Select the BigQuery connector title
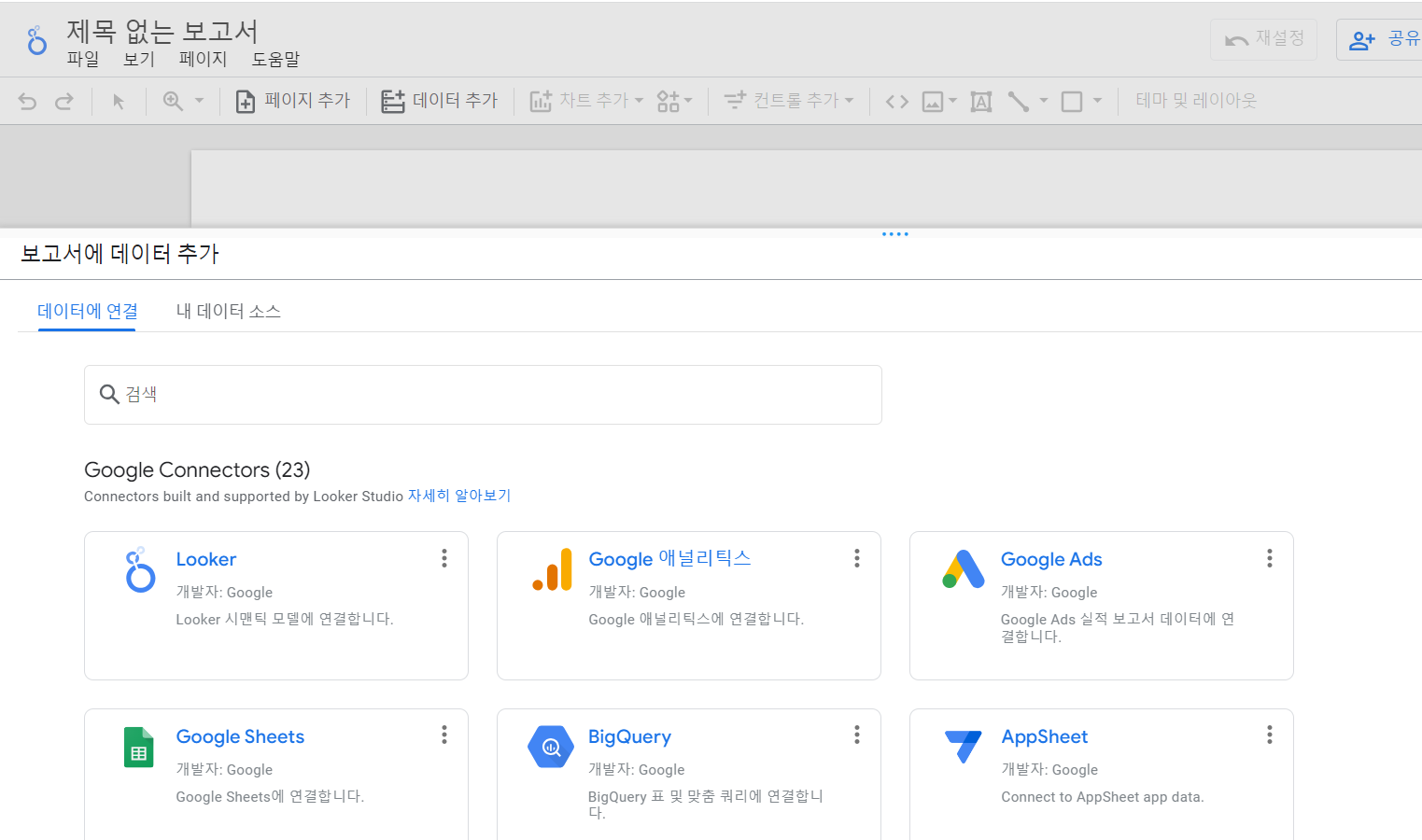Viewport: 1422px width, 840px height. 629,736
